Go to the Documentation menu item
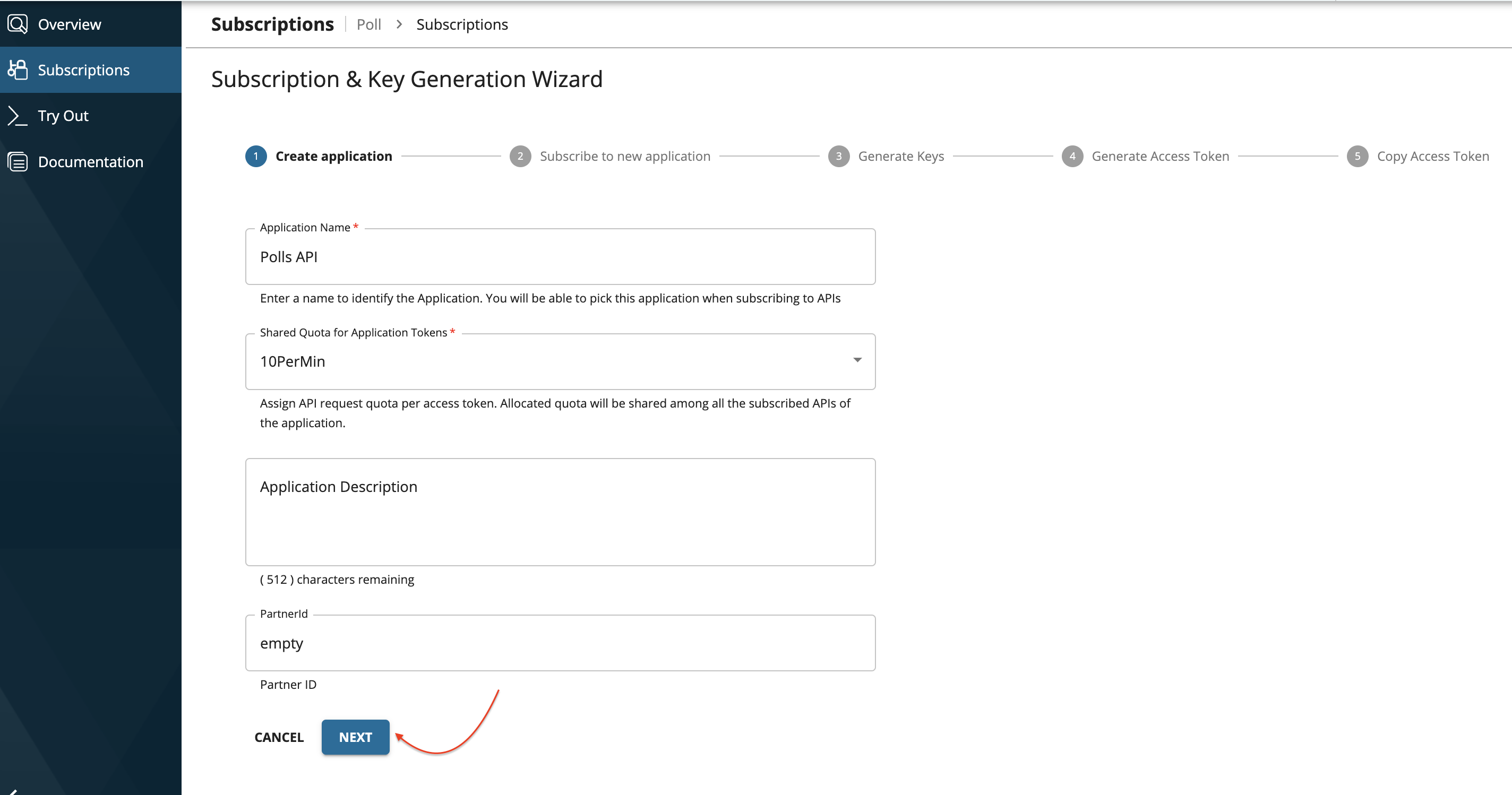This screenshot has width=1512, height=795. pyautogui.click(x=90, y=162)
